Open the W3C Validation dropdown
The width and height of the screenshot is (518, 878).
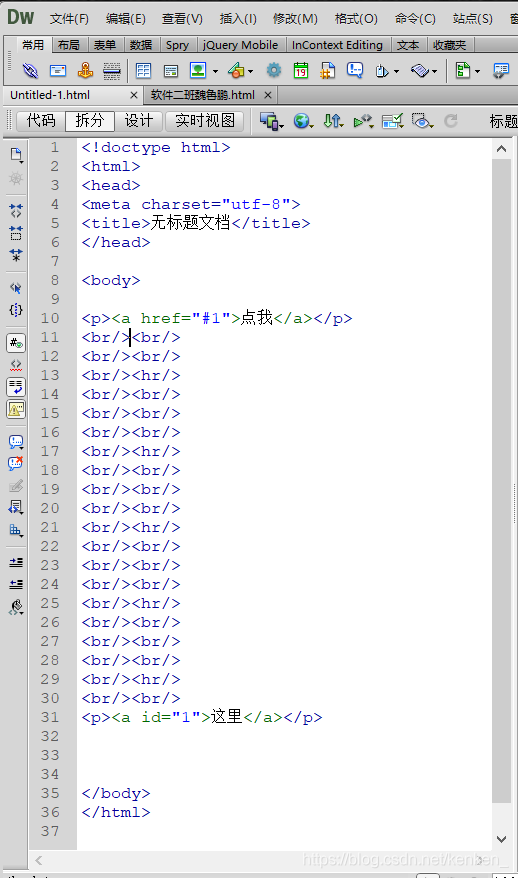point(363,121)
